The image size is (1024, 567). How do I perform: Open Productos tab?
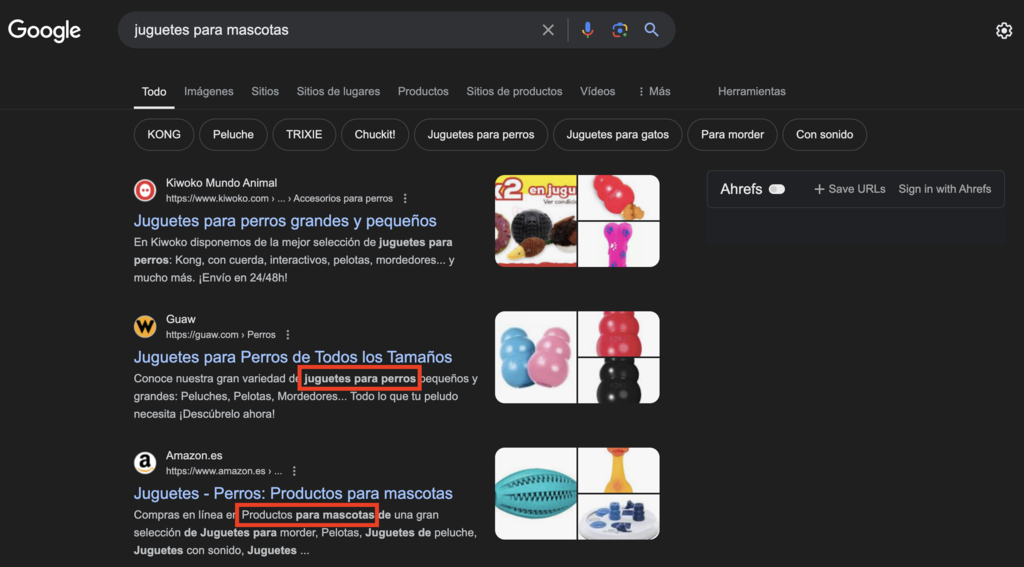coord(423,91)
